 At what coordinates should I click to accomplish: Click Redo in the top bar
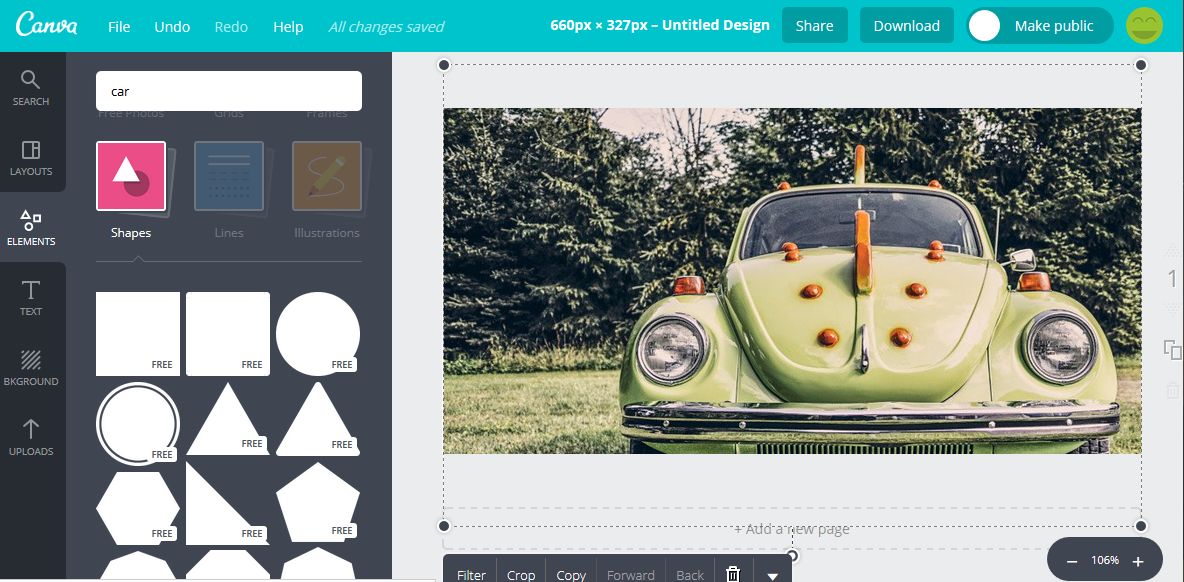coord(231,26)
